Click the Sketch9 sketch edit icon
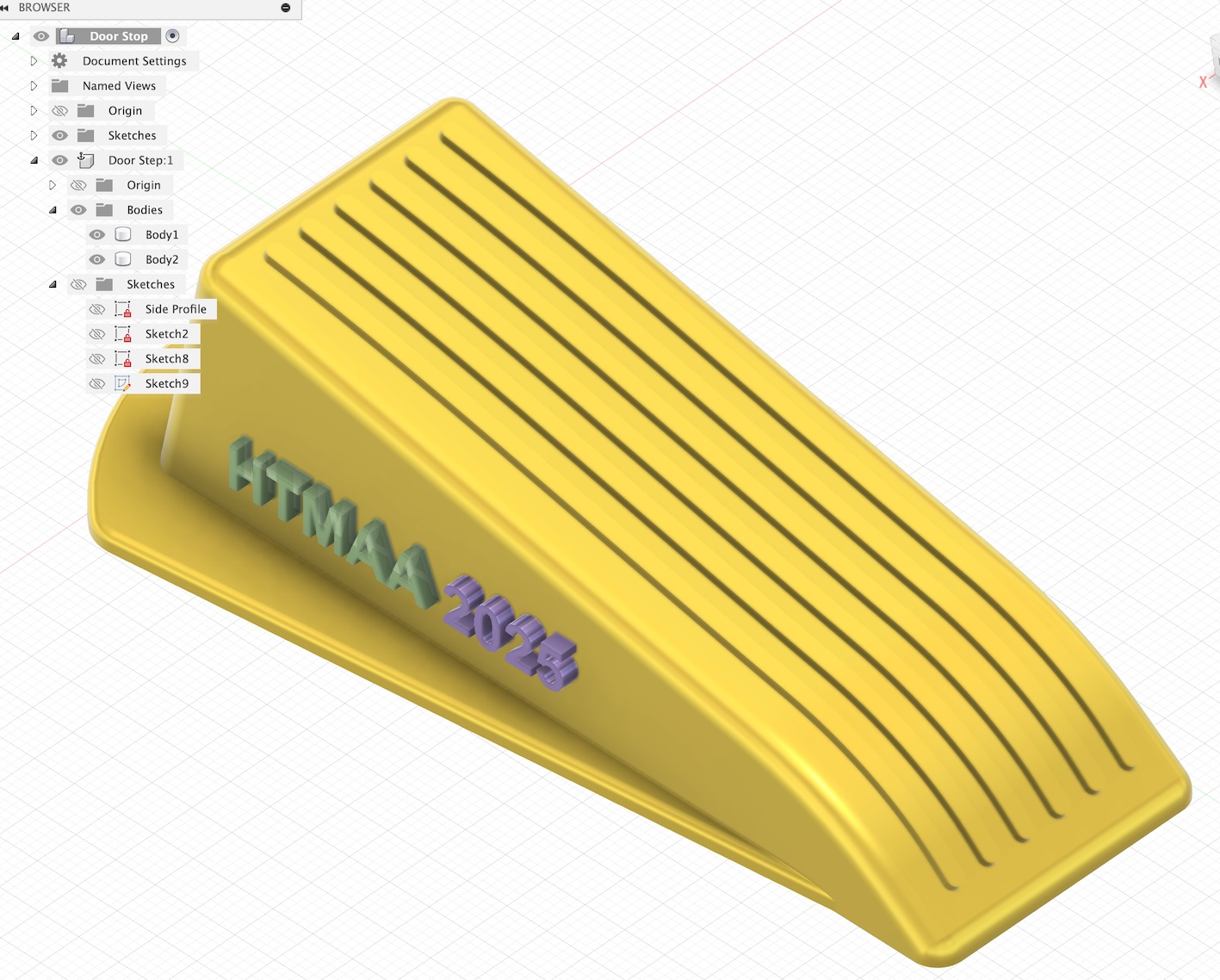 (123, 384)
